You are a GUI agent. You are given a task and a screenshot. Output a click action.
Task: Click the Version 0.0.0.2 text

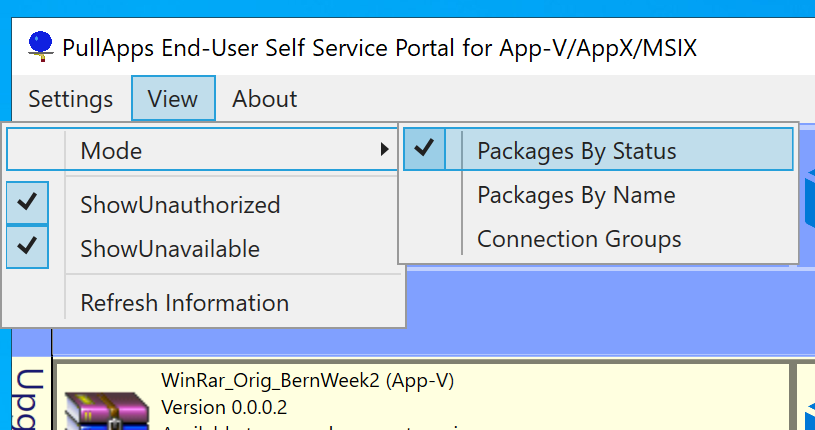click(x=224, y=408)
